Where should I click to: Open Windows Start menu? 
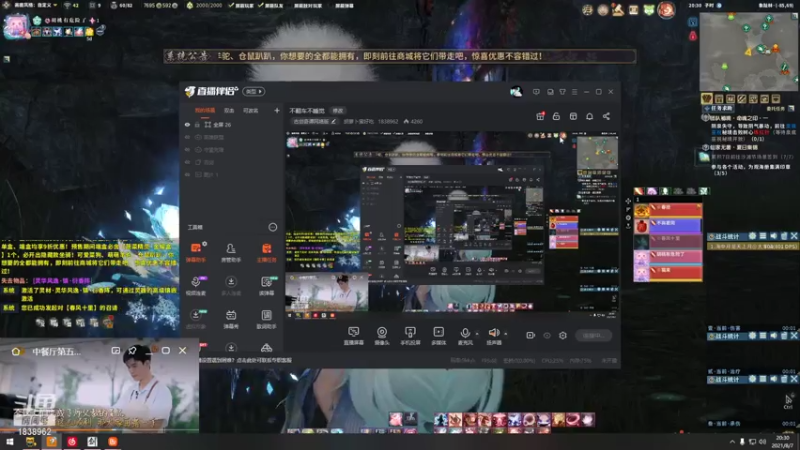[x=10, y=442]
